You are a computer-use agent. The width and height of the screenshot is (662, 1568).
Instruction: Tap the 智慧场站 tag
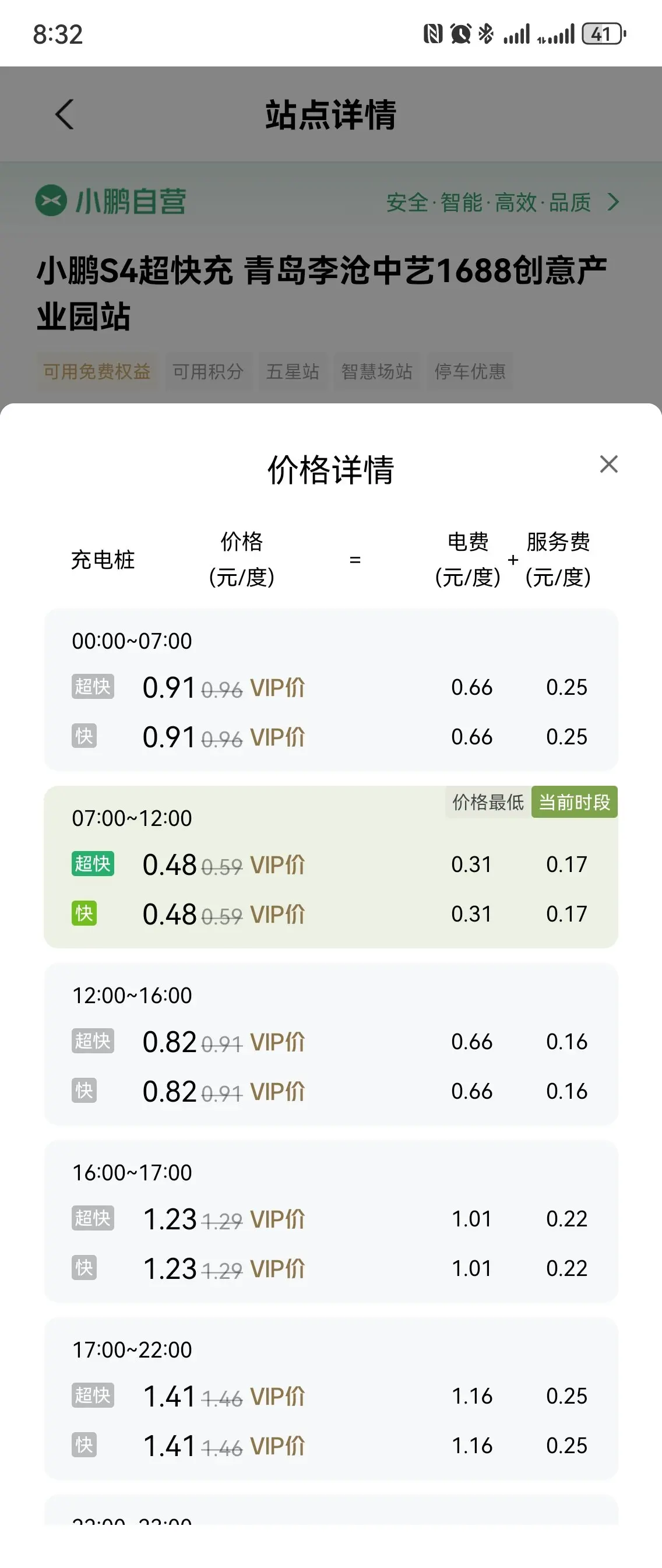point(376,371)
